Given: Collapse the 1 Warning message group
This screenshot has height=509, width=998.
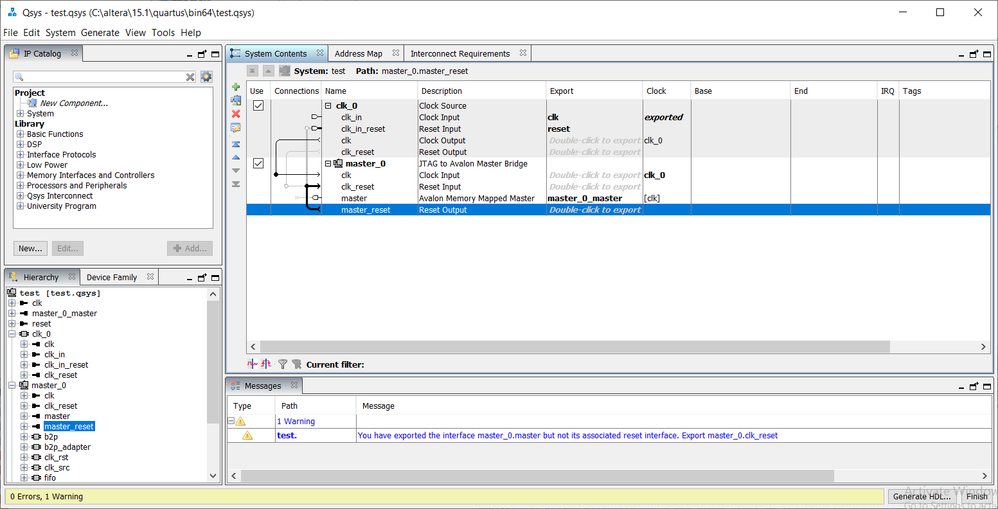Looking at the screenshot, I should pyautogui.click(x=232, y=422).
